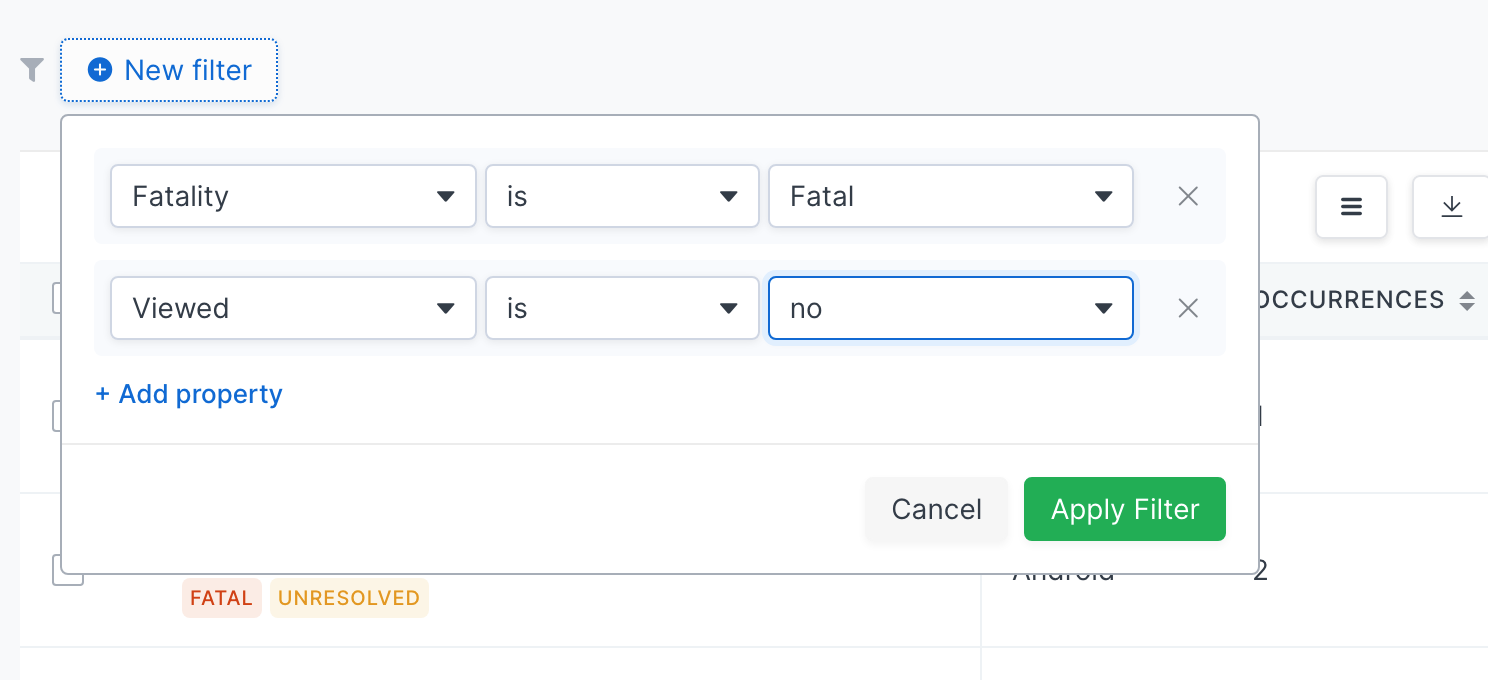Open the Fatality row 'is' operator dropdown

pyautogui.click(x=622, y=196)
